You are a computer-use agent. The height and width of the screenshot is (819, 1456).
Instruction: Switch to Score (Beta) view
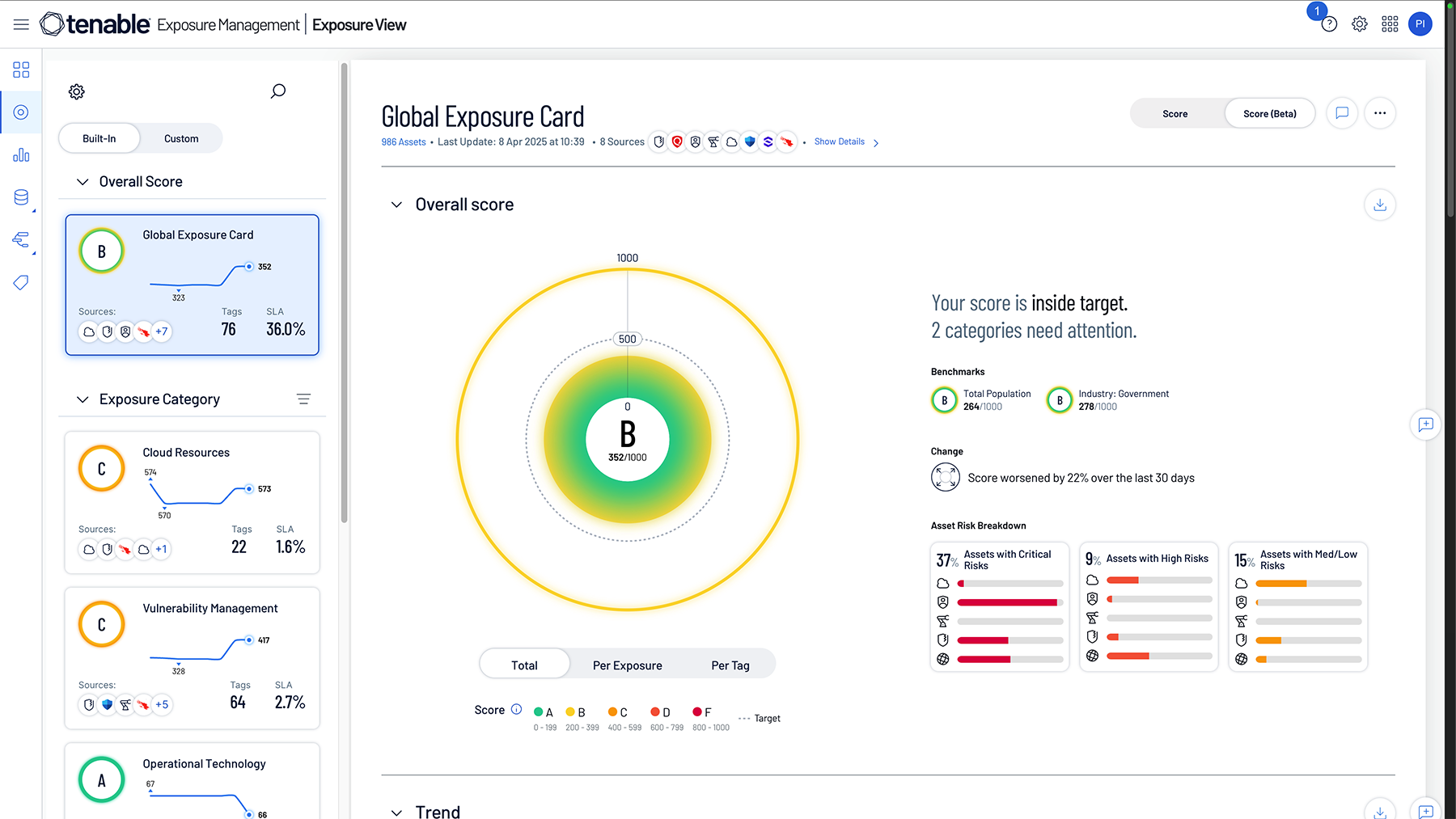click(x=1269, y=114)
